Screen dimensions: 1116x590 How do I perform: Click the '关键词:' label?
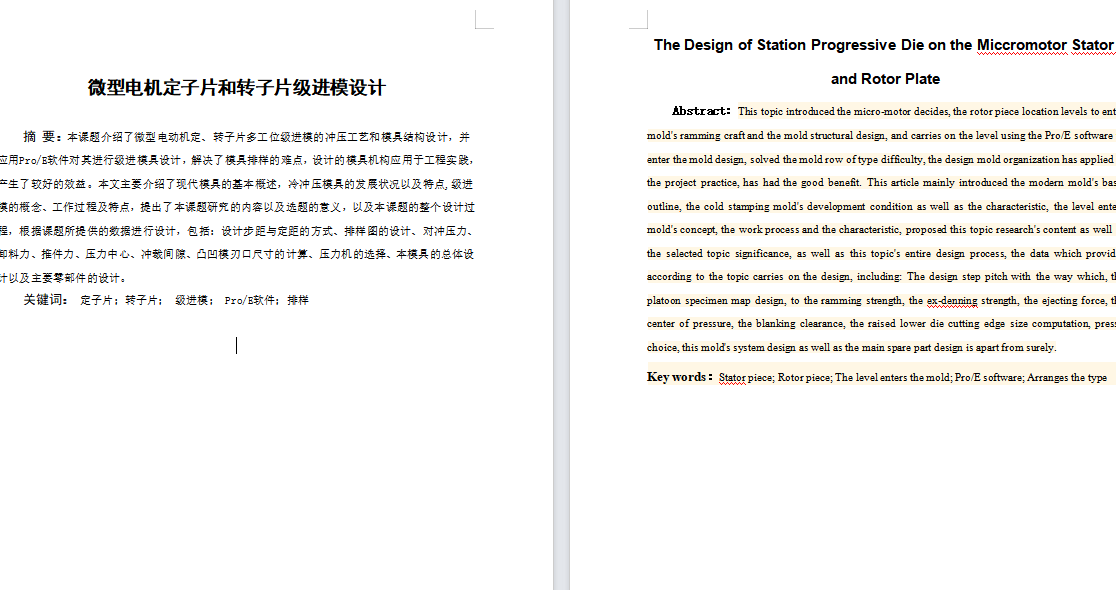click(46, 300)
